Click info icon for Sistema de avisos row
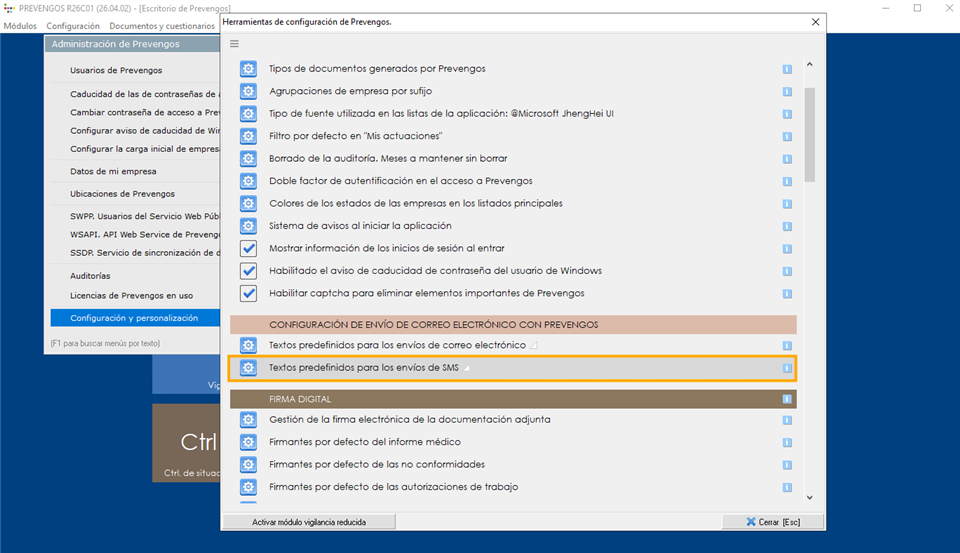 pos(787,227)
